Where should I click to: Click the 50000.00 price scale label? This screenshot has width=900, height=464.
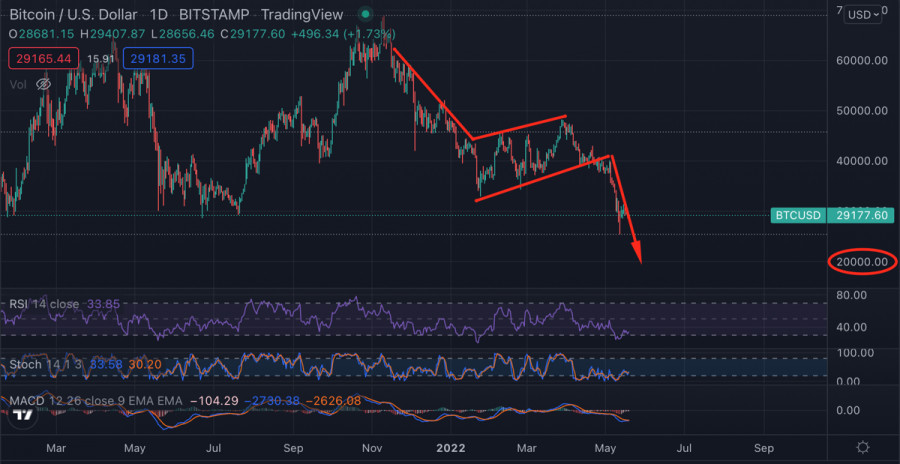[861, 110]
